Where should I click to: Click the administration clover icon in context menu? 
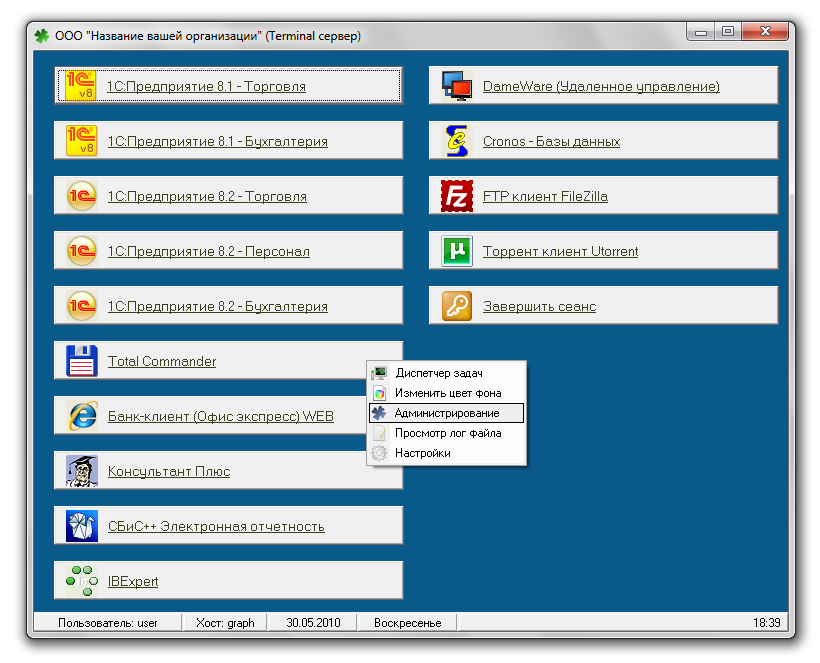point(379,413)
